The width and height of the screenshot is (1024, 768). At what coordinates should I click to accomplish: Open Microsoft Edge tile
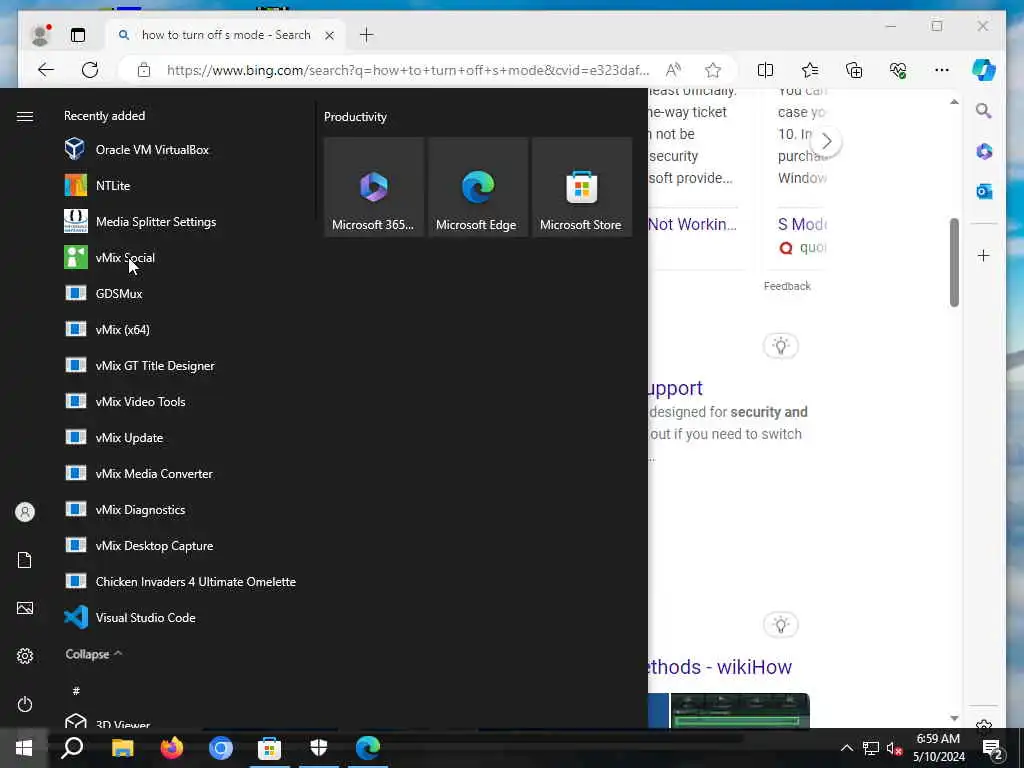(x=477, y=187)
